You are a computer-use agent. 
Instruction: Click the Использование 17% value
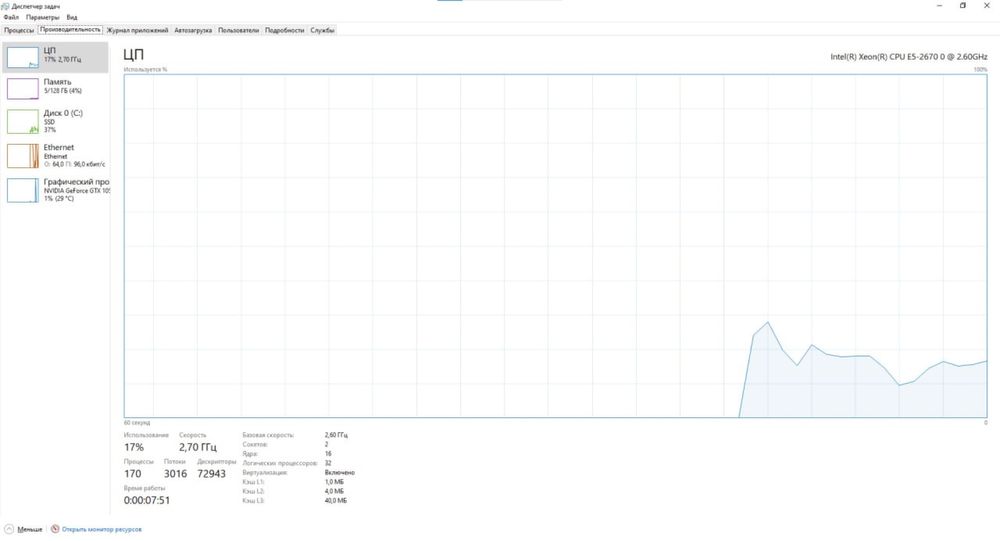click(x=134, y=447)
